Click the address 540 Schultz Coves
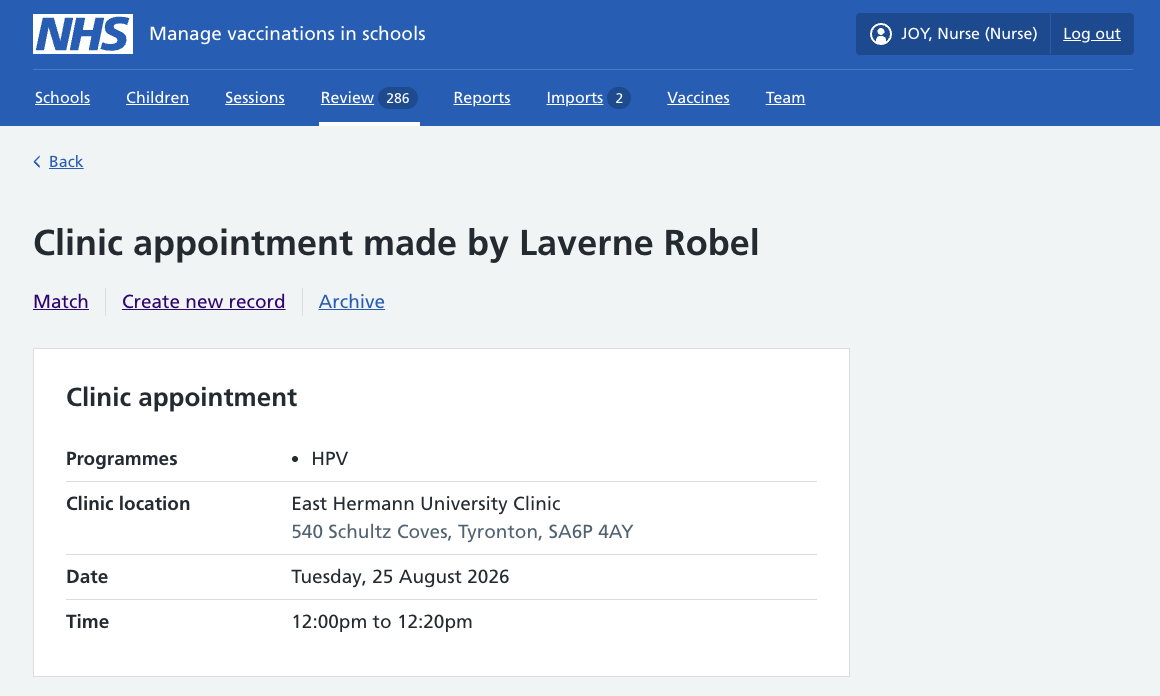Screen dimensions: 1160x696 (462, 532)
